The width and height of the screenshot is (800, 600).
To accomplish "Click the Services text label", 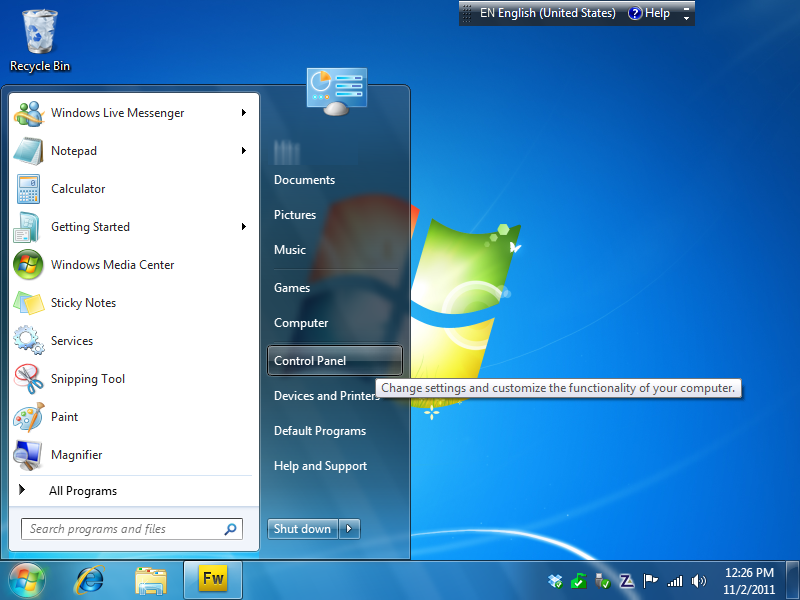I will coord(72,341).
